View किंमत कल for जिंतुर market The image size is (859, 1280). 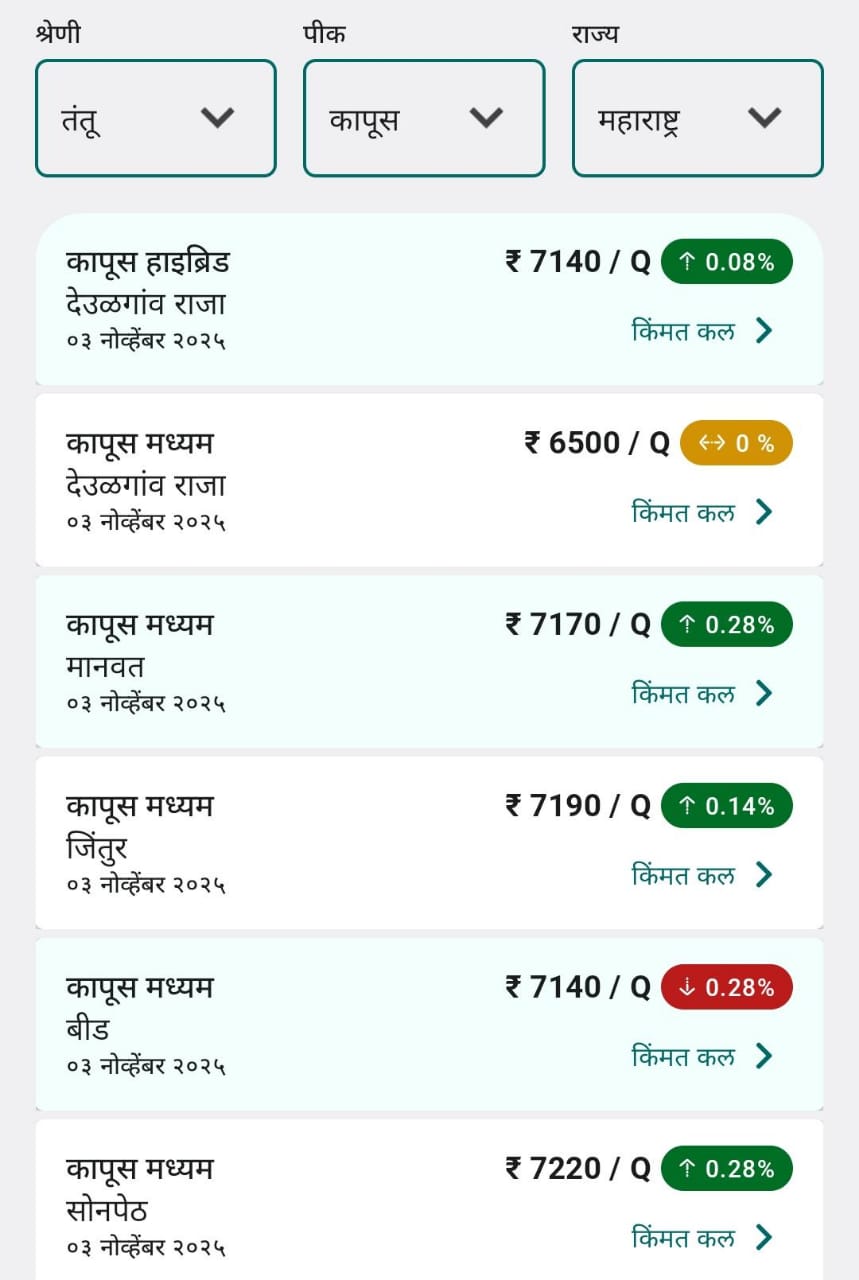[x=683, y=875]
